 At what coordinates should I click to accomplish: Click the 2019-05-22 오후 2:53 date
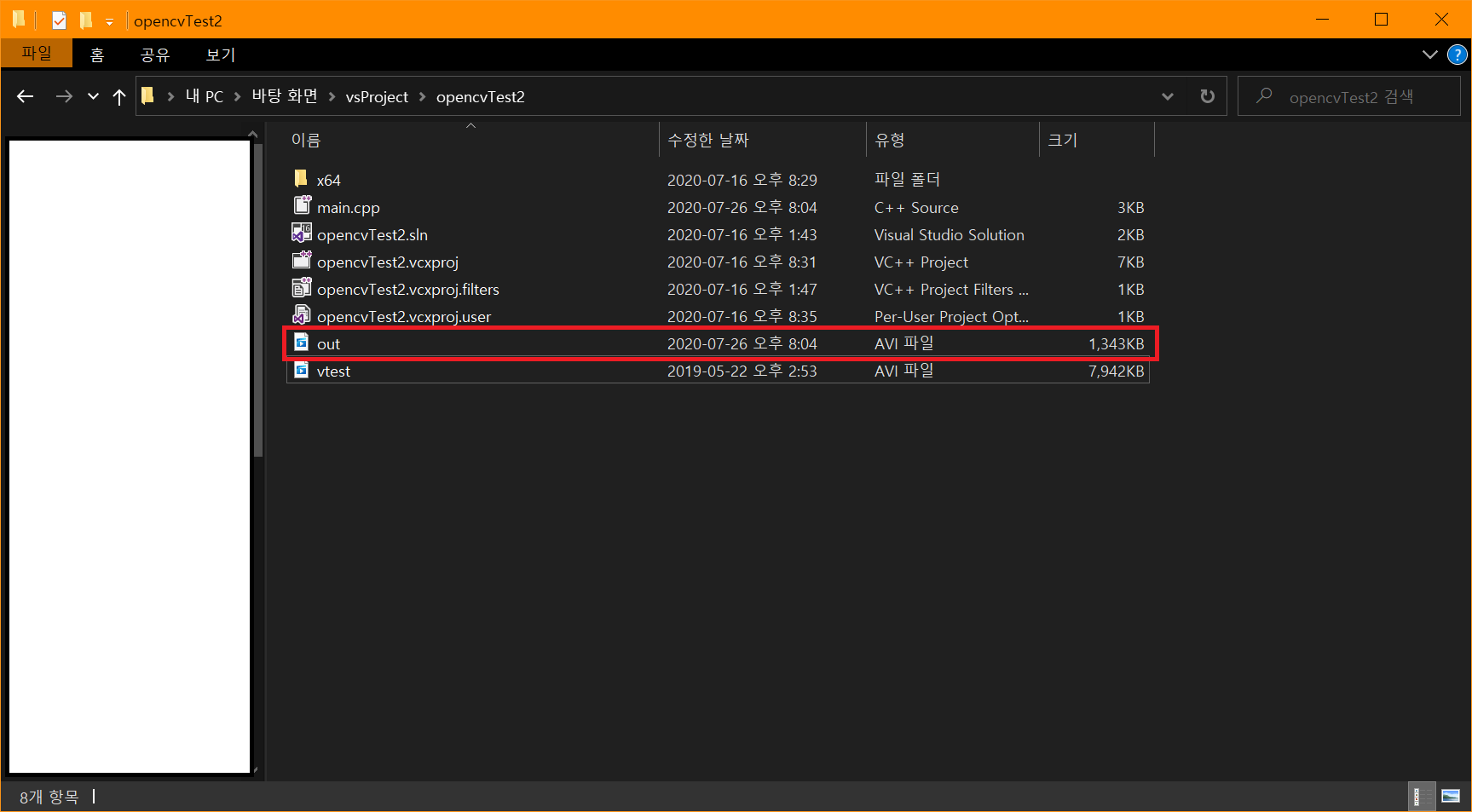click(x=742, y=371)
